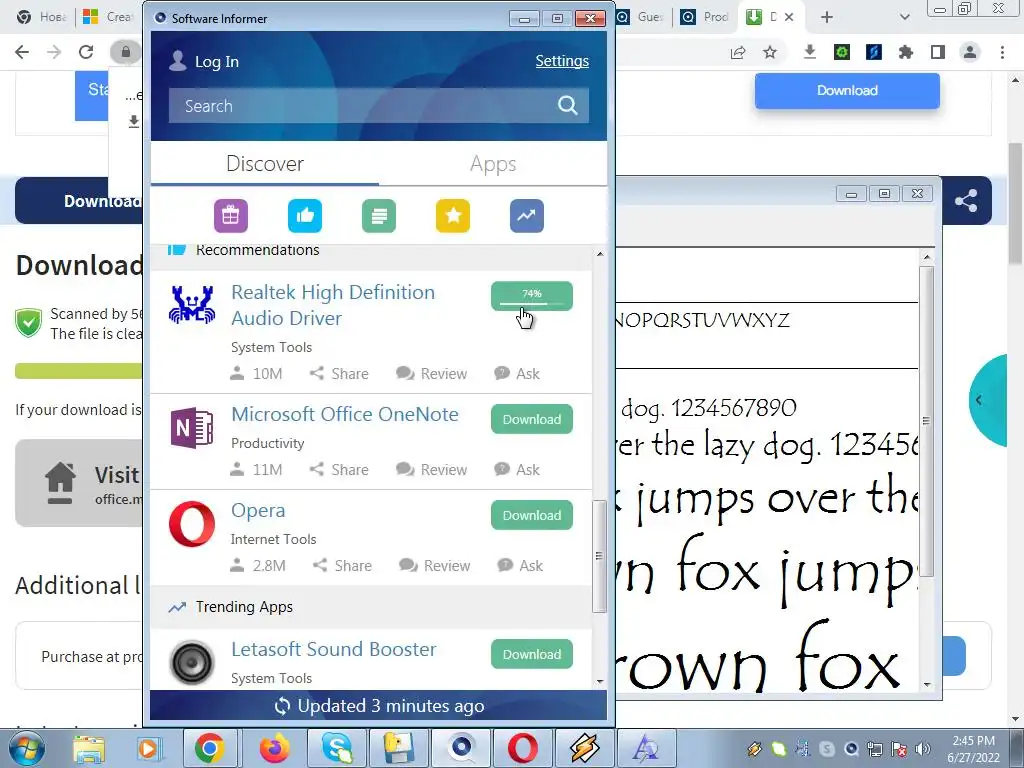Open Skype from the taskbar
The image size is (1024, 768).
pos(337,748)
